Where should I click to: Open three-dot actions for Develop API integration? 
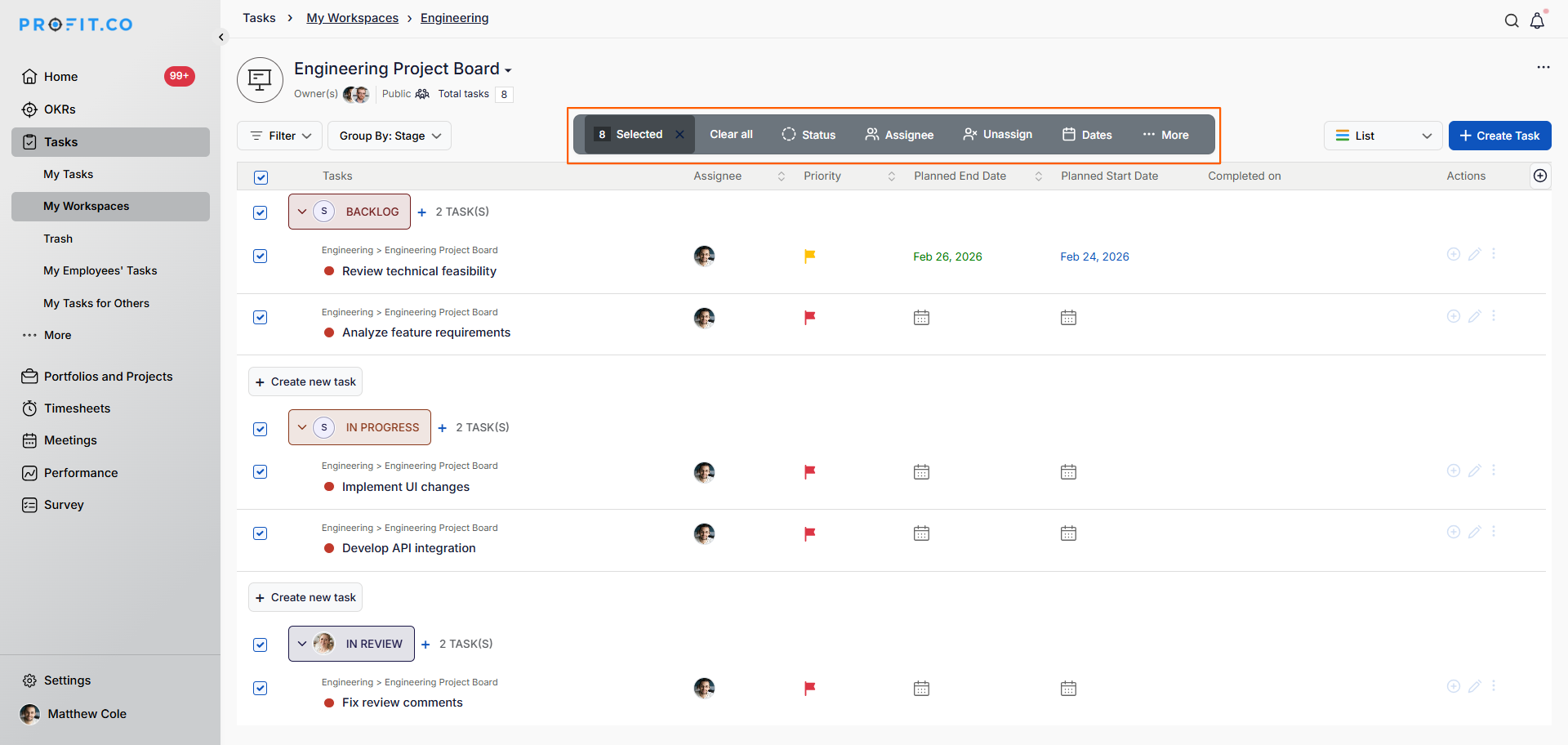(1494, 532)
